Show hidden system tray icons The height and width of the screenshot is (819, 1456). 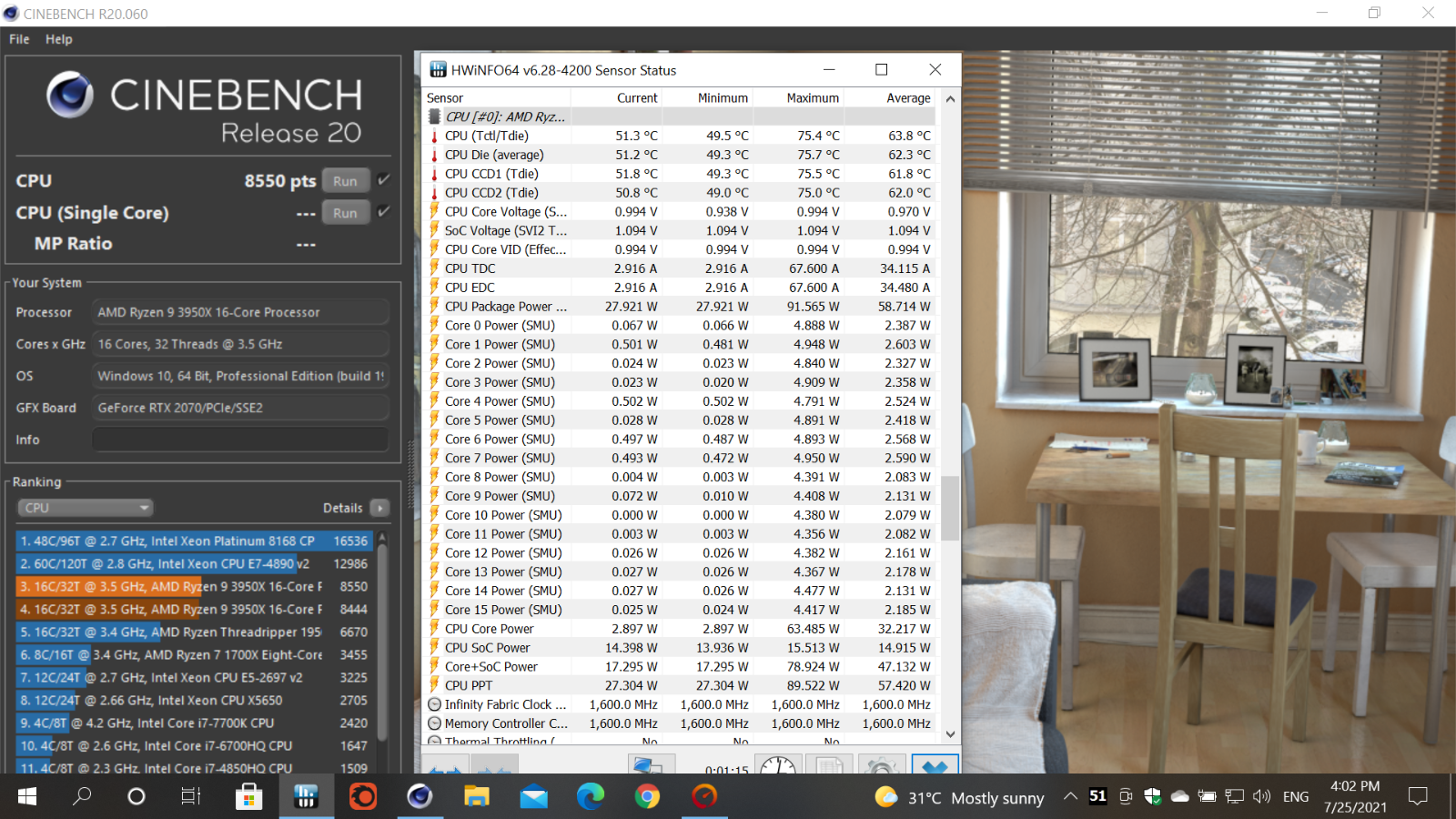coord(1071,796)
